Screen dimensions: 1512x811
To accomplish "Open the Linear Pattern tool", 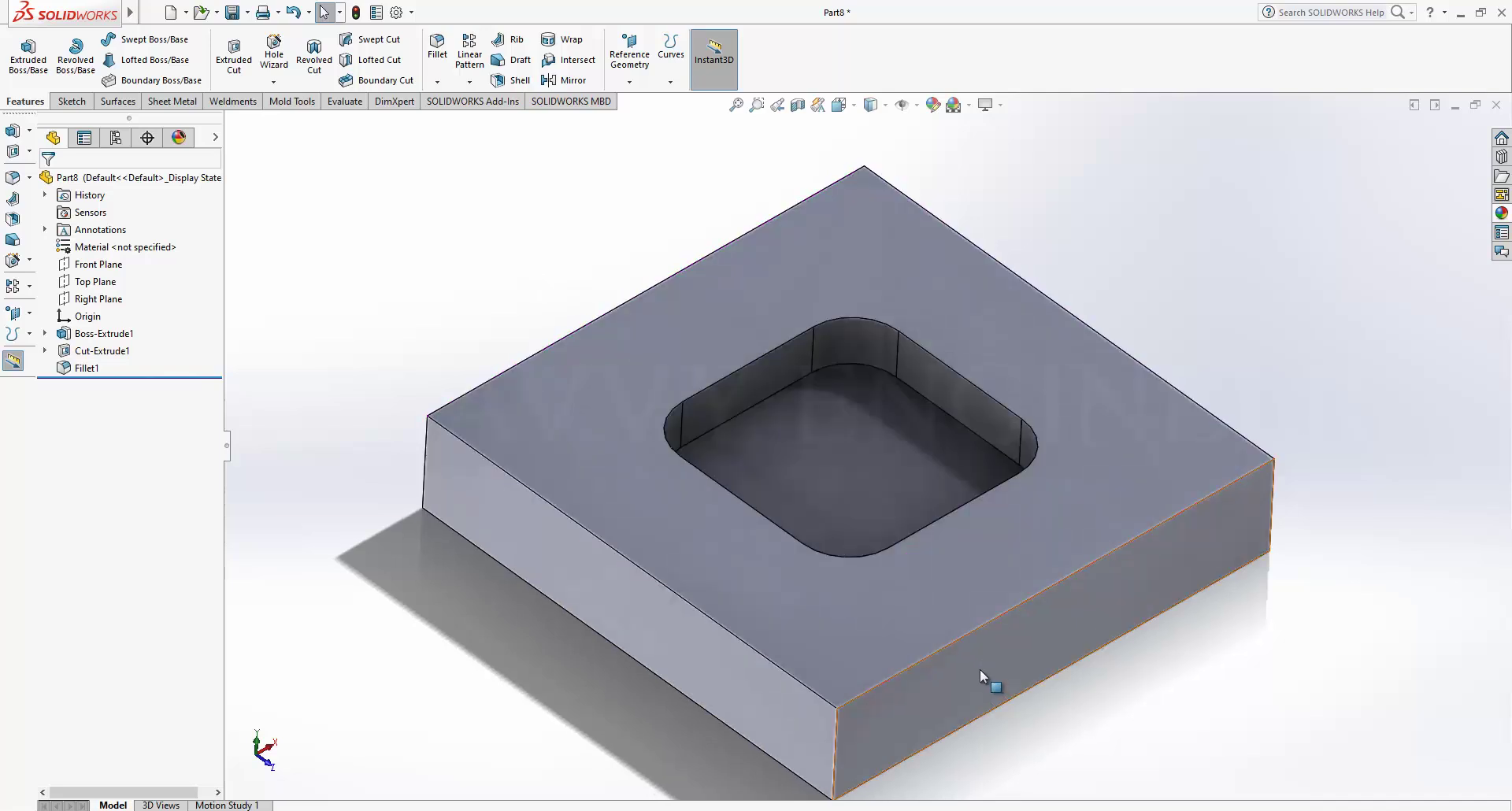I will coord(469,50).
